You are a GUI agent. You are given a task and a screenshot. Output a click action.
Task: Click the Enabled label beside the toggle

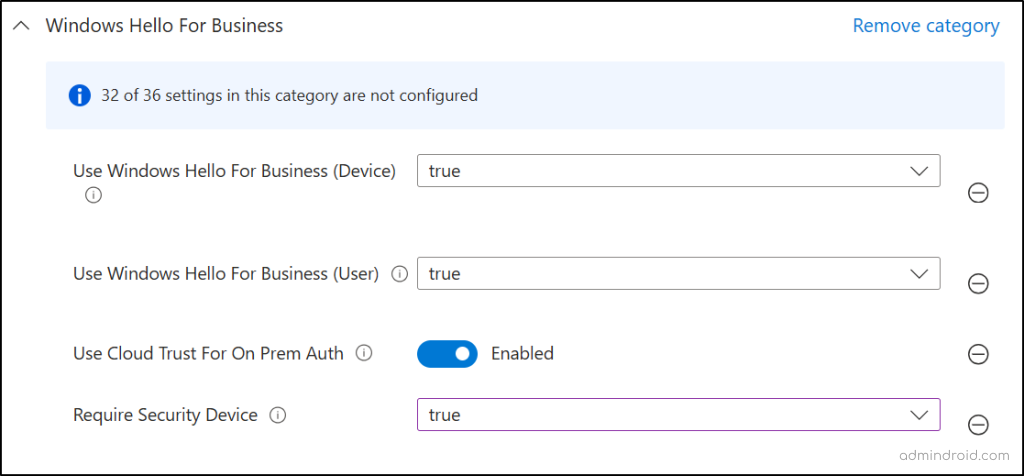click(x=522, y=353)
